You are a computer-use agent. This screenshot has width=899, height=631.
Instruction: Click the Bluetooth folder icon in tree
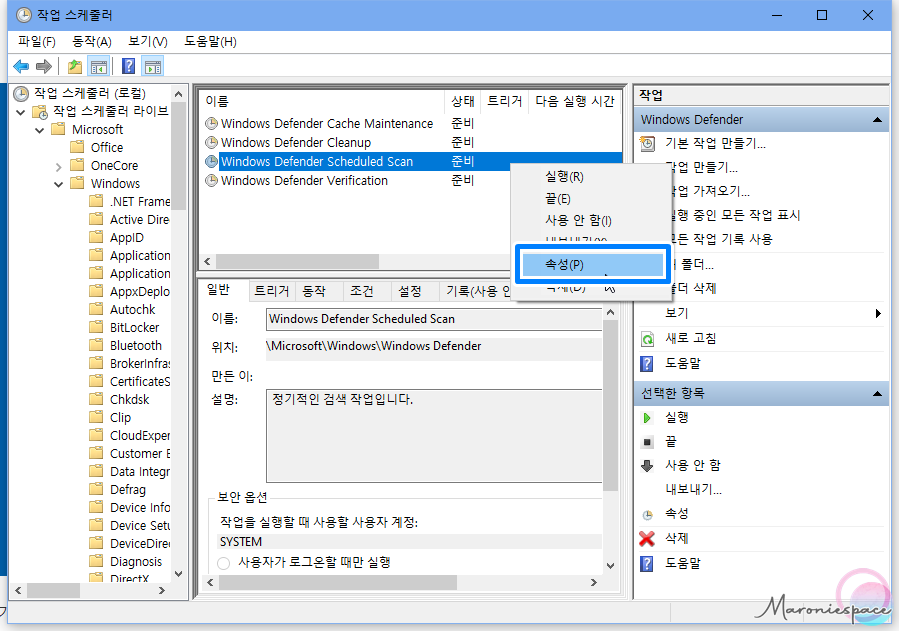tap(96, 346)
